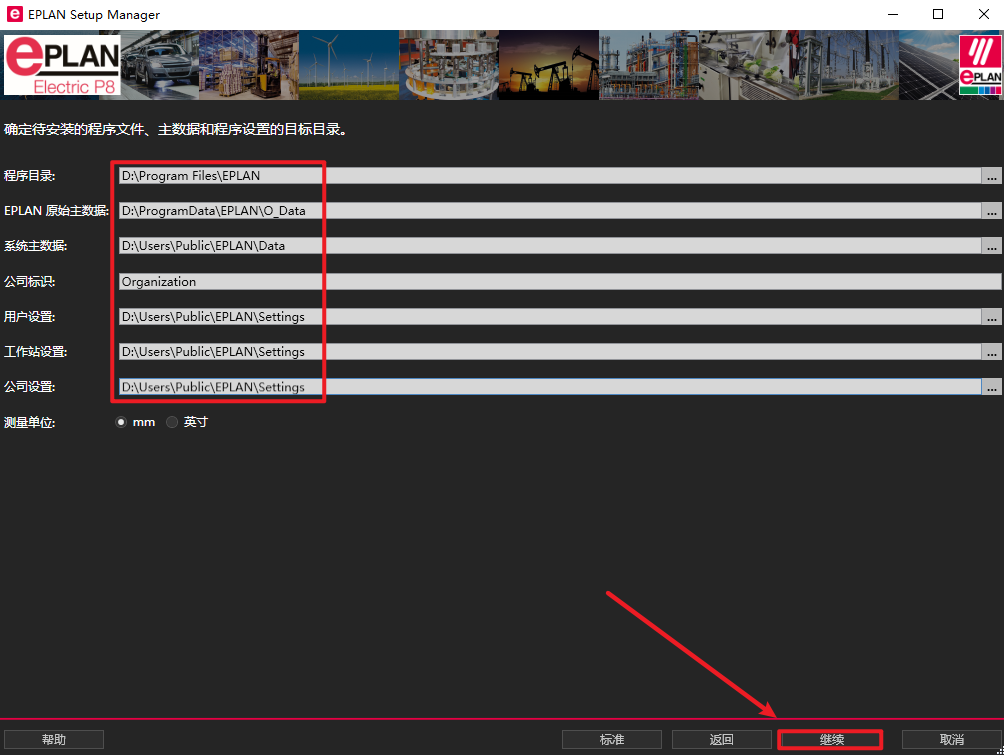Focus the 系统主数据 path field
Screen dimensions: 1004x755
point(548,246)
